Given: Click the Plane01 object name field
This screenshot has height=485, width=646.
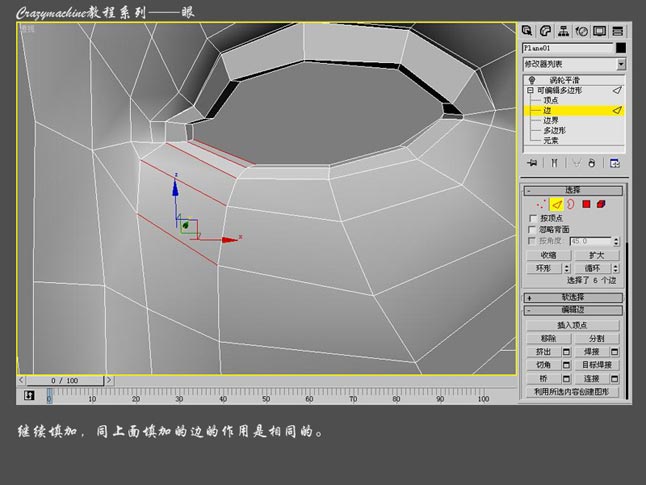Looking at the screenshot, I should (567, 48).
